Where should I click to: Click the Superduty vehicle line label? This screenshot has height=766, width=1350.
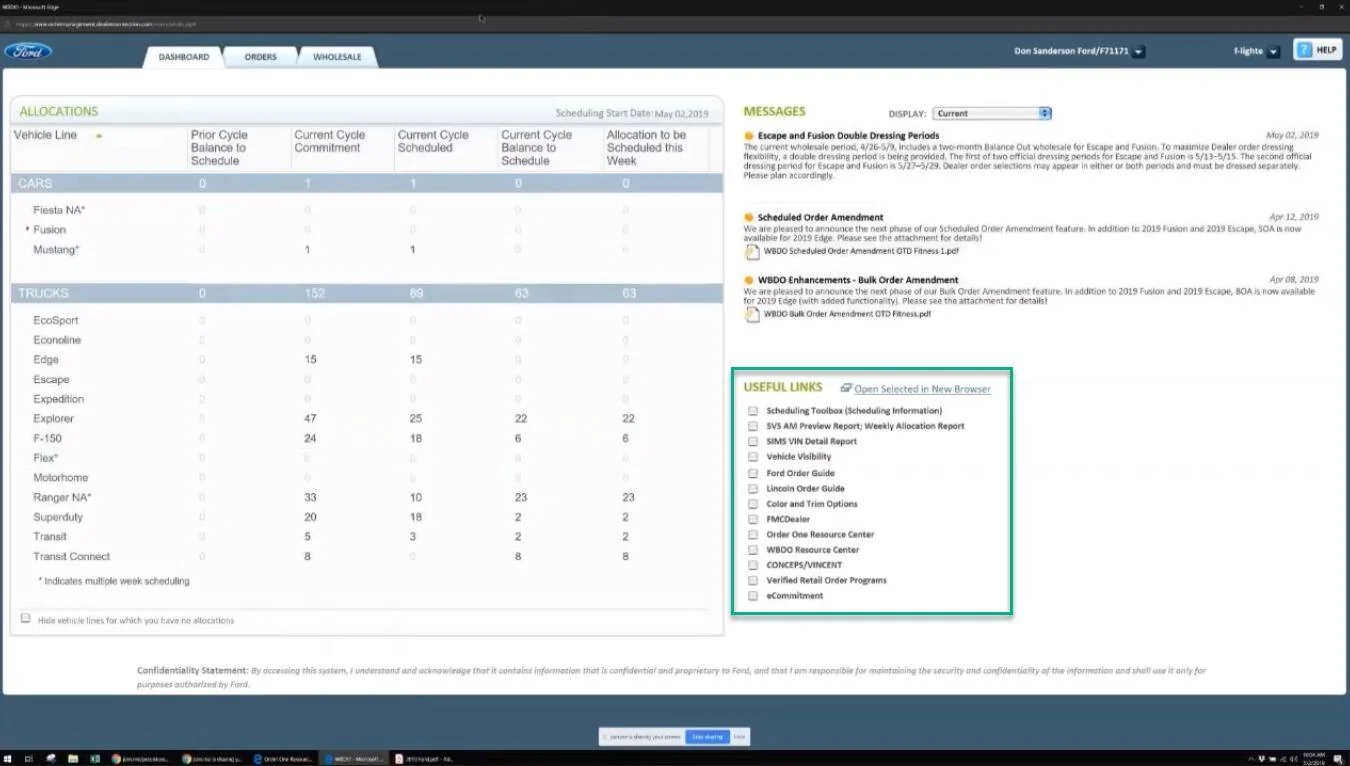pos(58,517)
